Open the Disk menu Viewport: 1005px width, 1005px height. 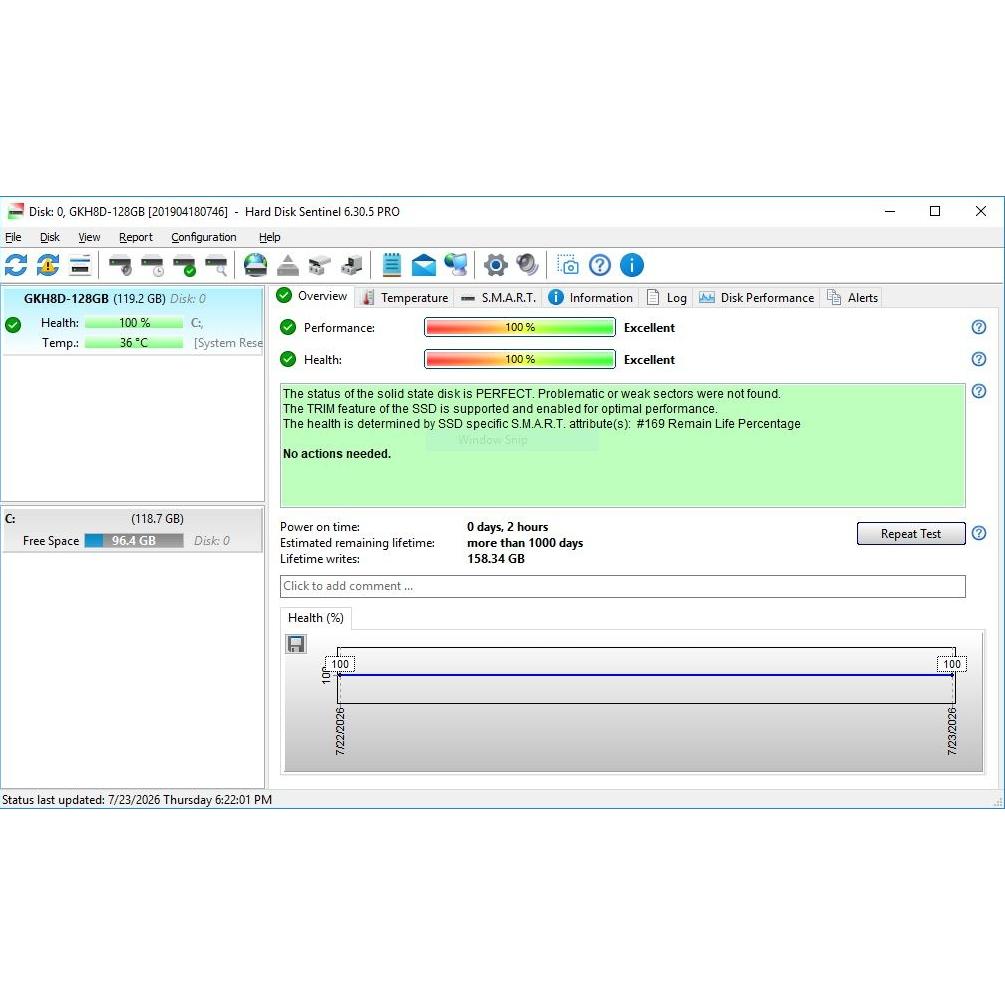(x=49, y=237)
